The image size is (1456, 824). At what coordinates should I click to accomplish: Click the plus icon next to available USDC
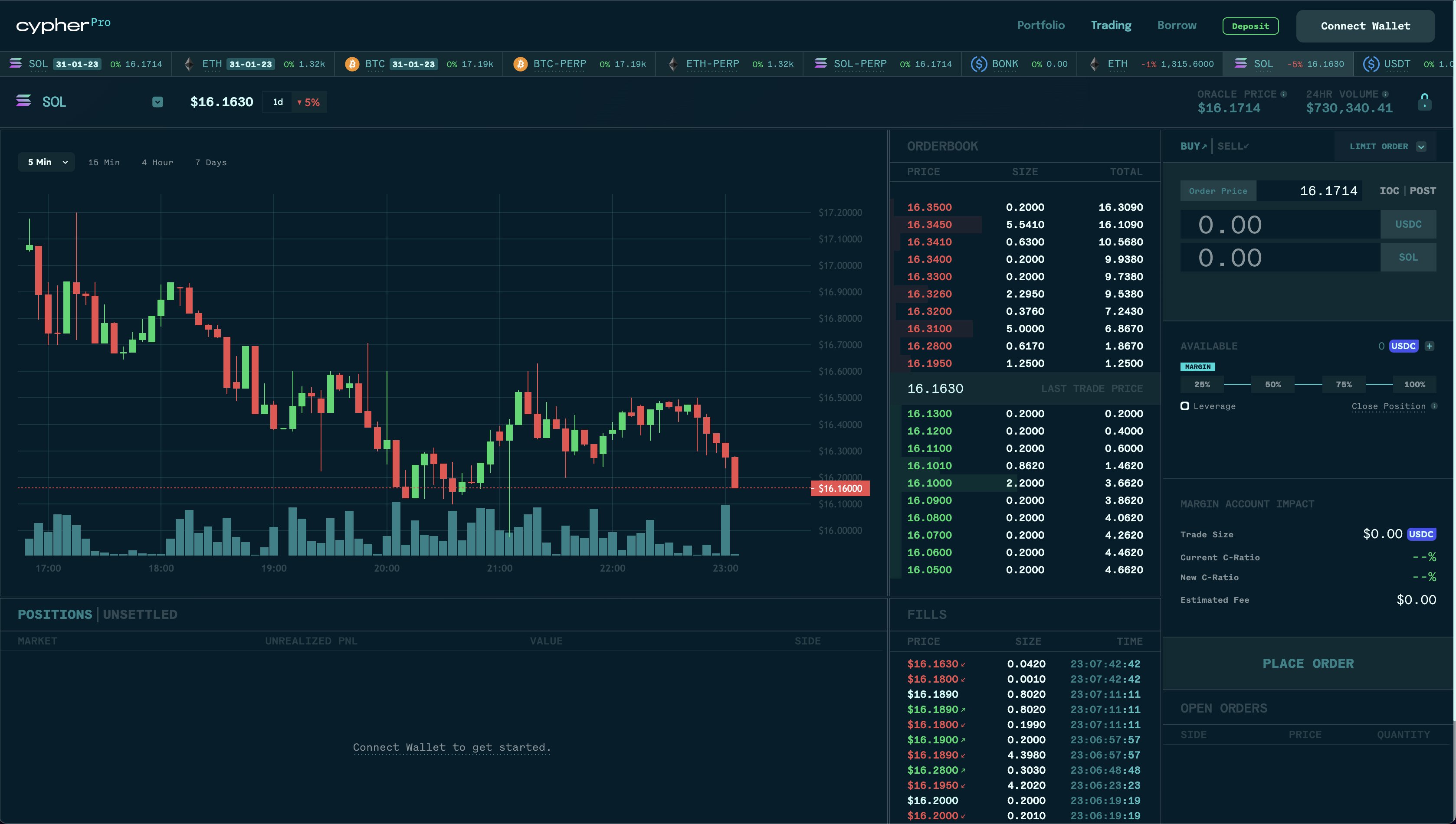[x=1430, y=346]
